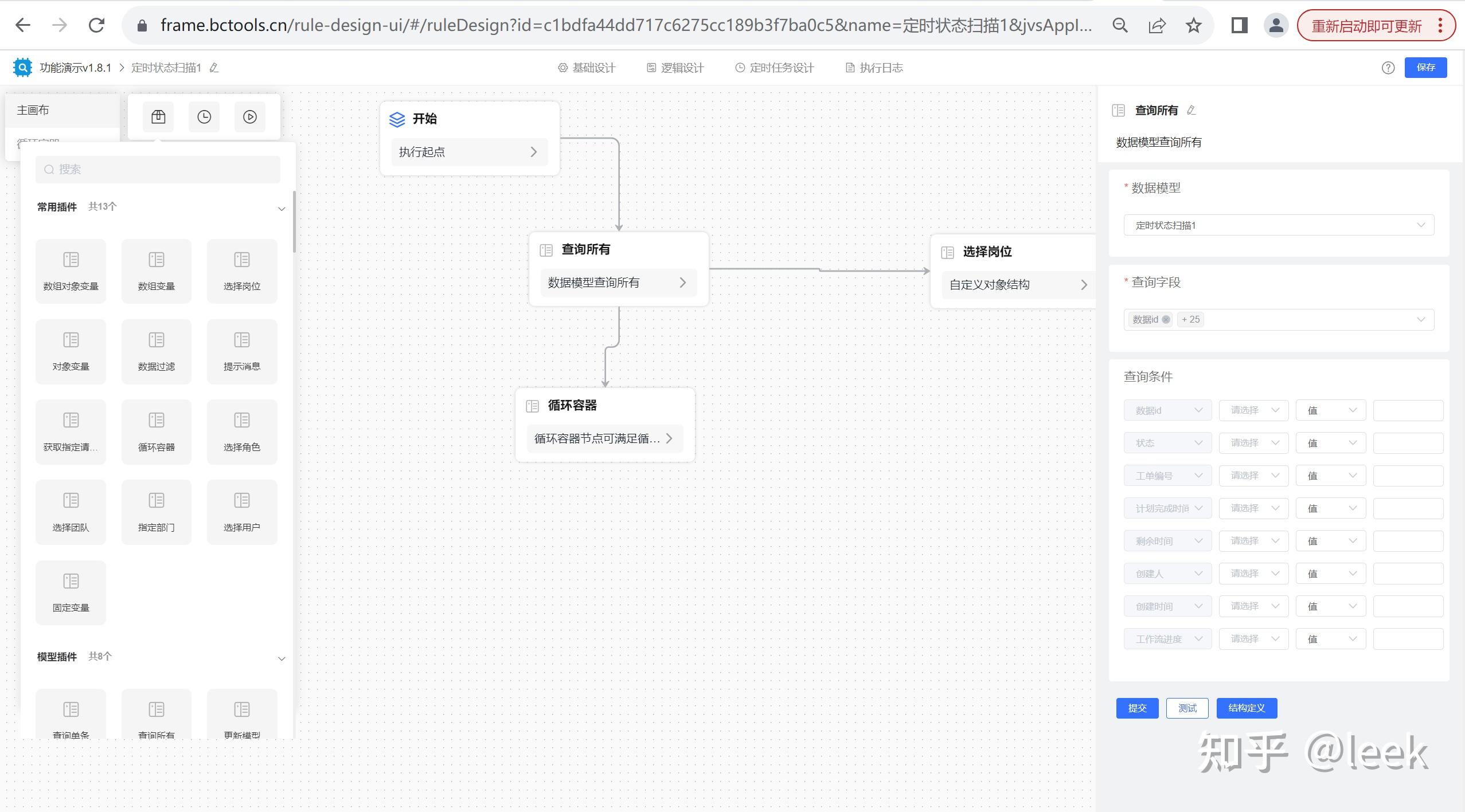Click the 提交 button

1137,708
